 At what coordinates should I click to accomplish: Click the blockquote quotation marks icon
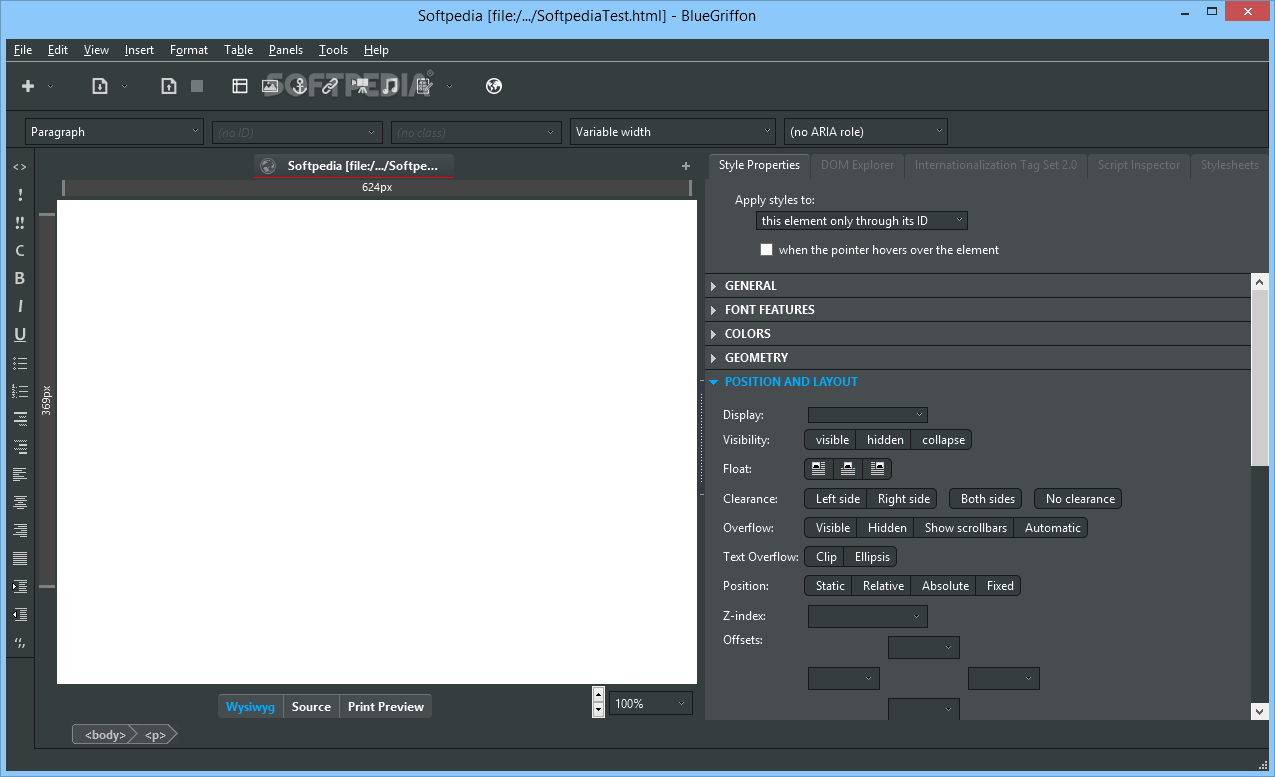pyautogui.click(x=19, y=642)
